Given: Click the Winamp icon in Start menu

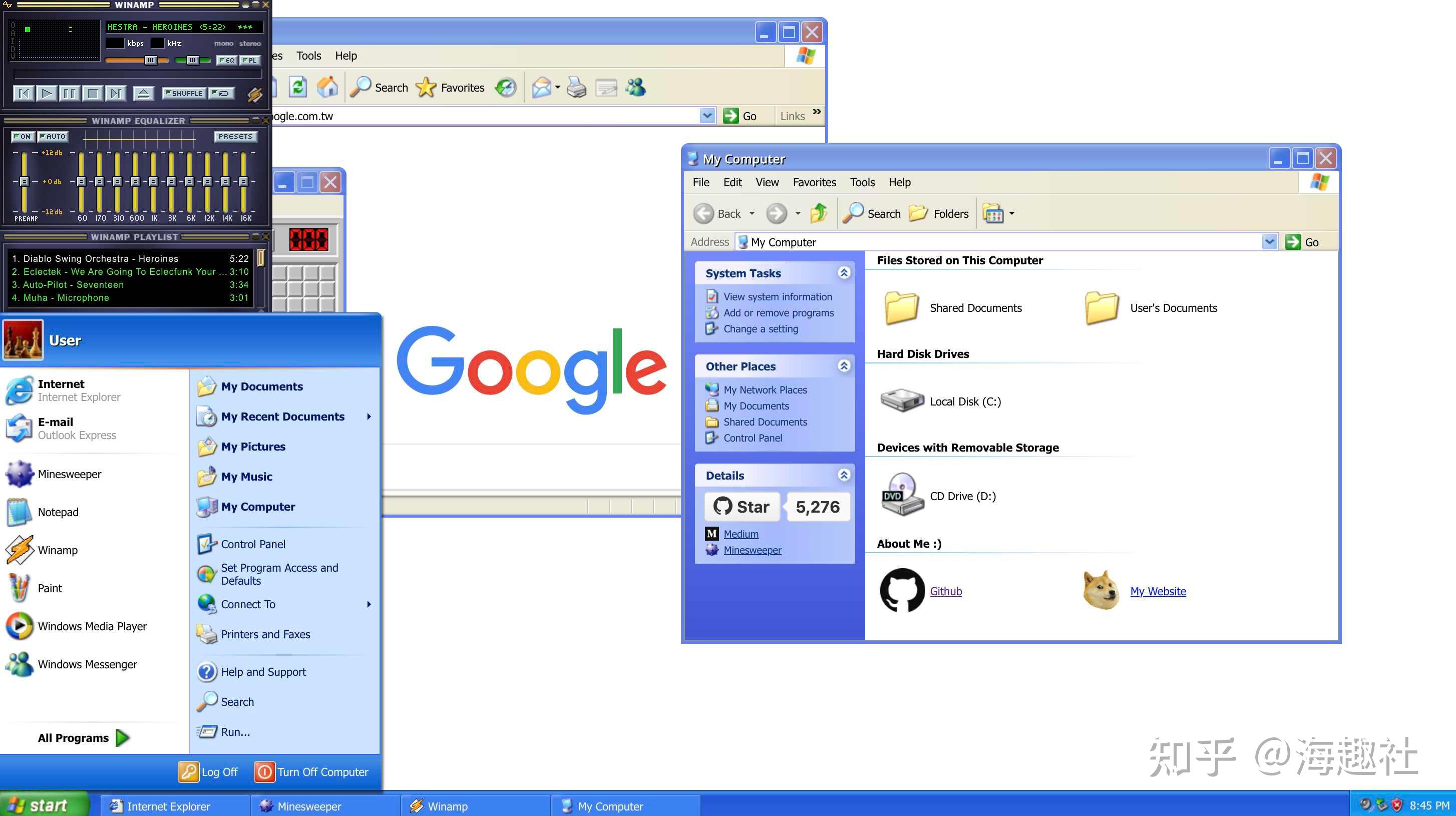Looking at the screenshot, I should click(x=20, y=550).
